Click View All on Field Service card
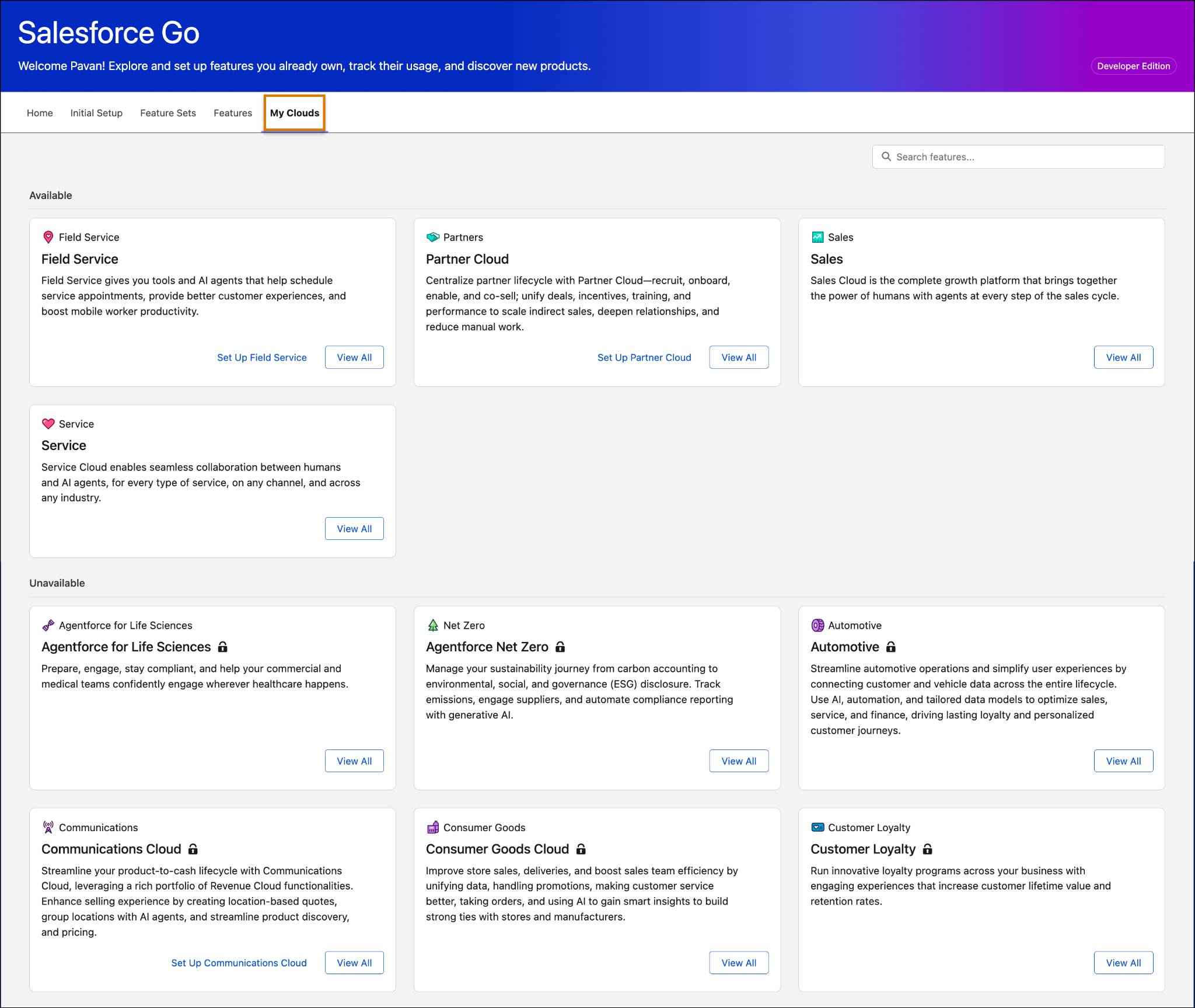Viewport: 1195px width, 1008px height. [354, 357]
